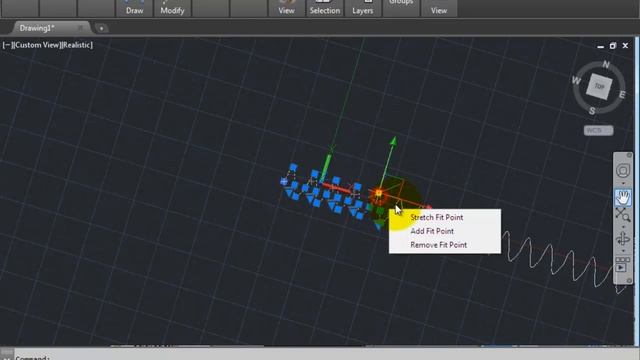Open the WCS coordinate system dropdown
640x360 pixels.
point(598,131)
